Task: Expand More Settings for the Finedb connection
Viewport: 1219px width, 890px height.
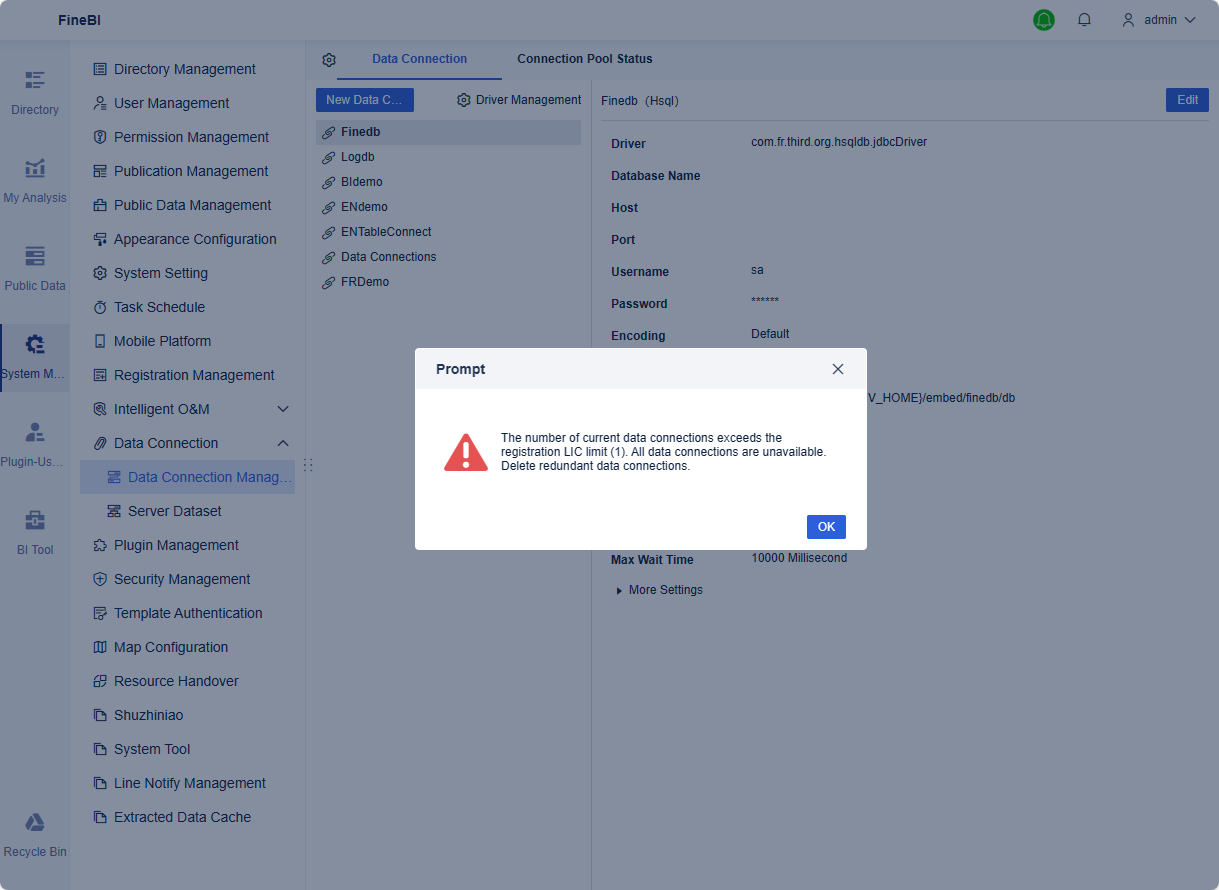Action: click(x=659, y=590)
